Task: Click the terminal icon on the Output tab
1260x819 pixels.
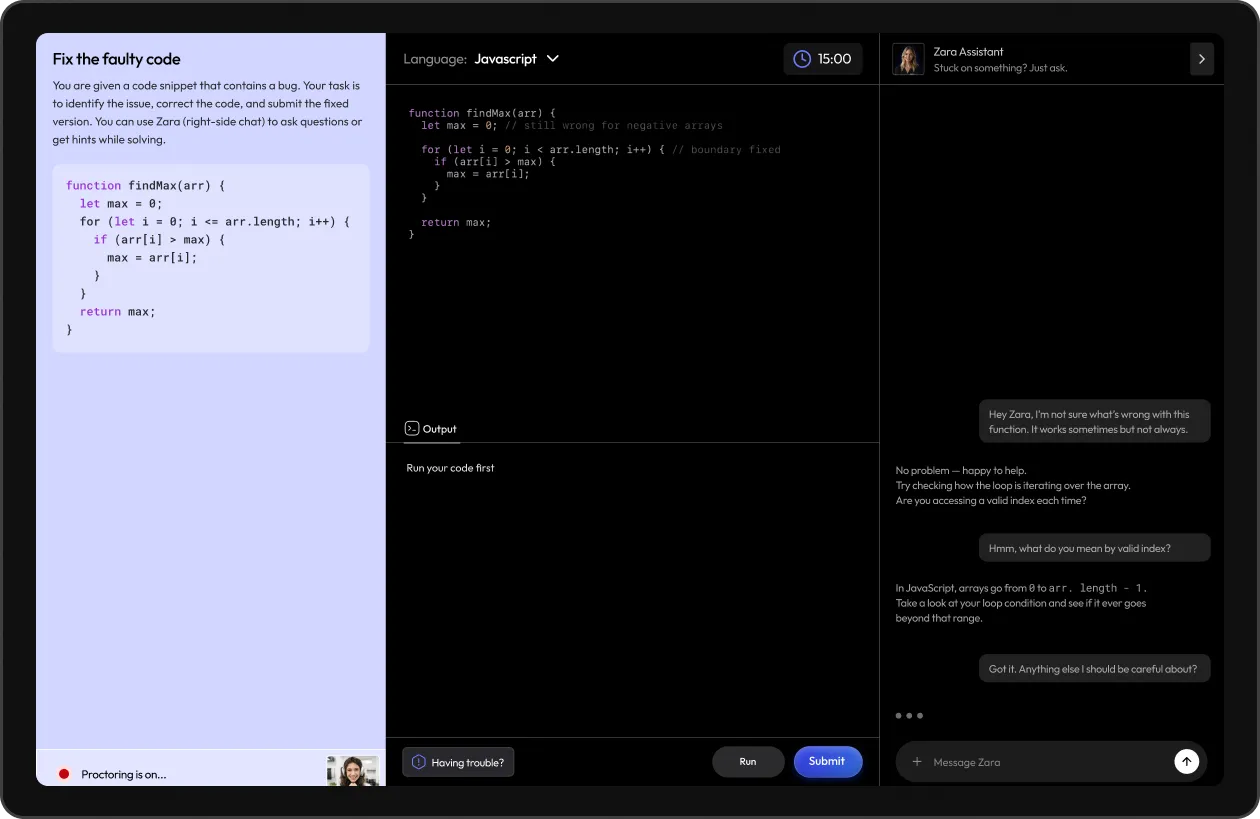Action: (x=412, y=428)
